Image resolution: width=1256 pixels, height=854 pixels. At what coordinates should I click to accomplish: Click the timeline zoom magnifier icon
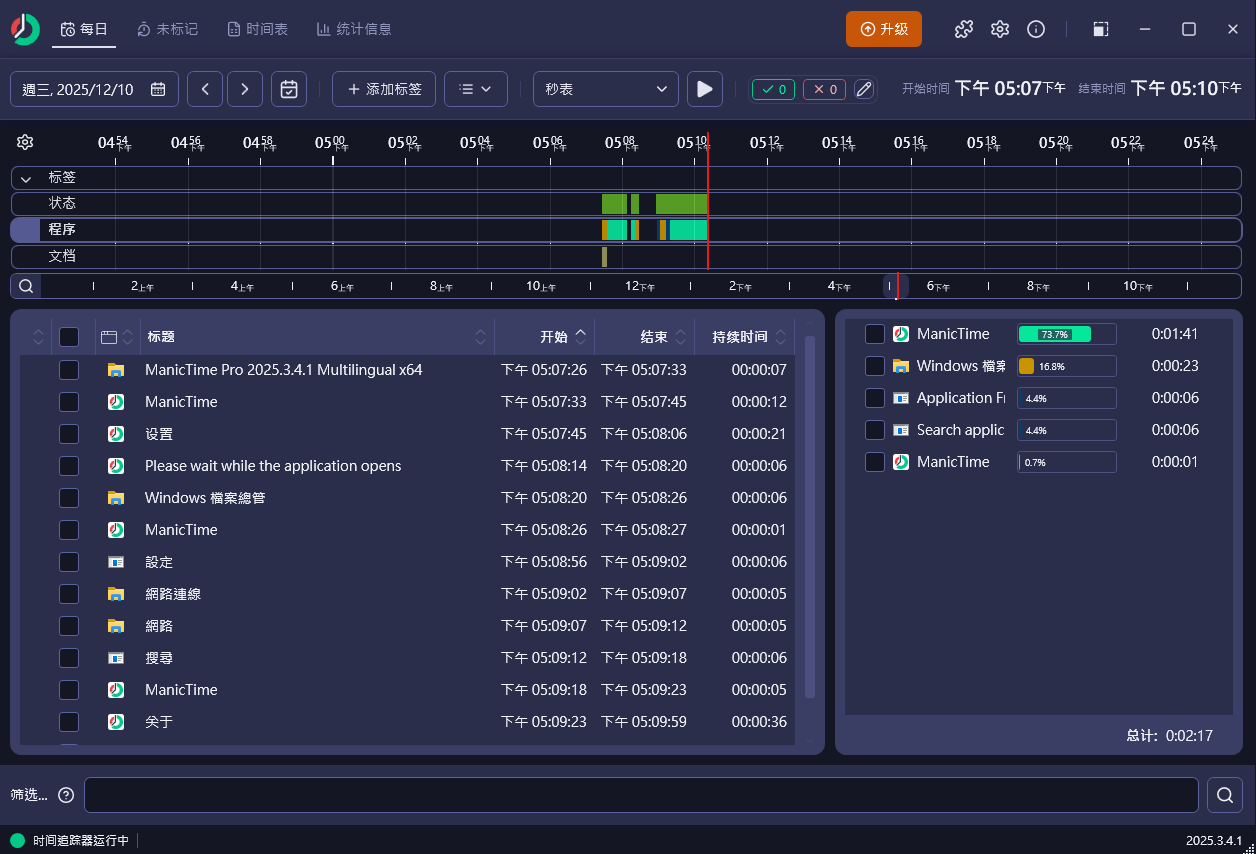coord(26,286)
